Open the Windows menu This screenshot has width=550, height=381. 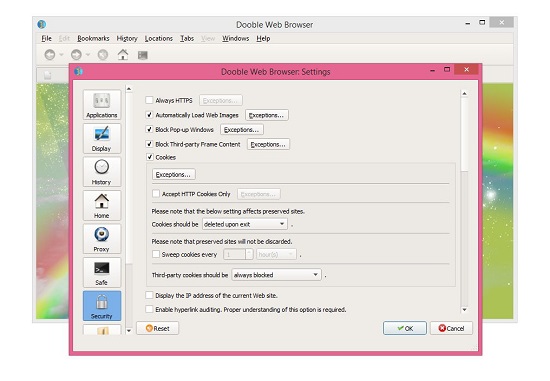point(235,38)
